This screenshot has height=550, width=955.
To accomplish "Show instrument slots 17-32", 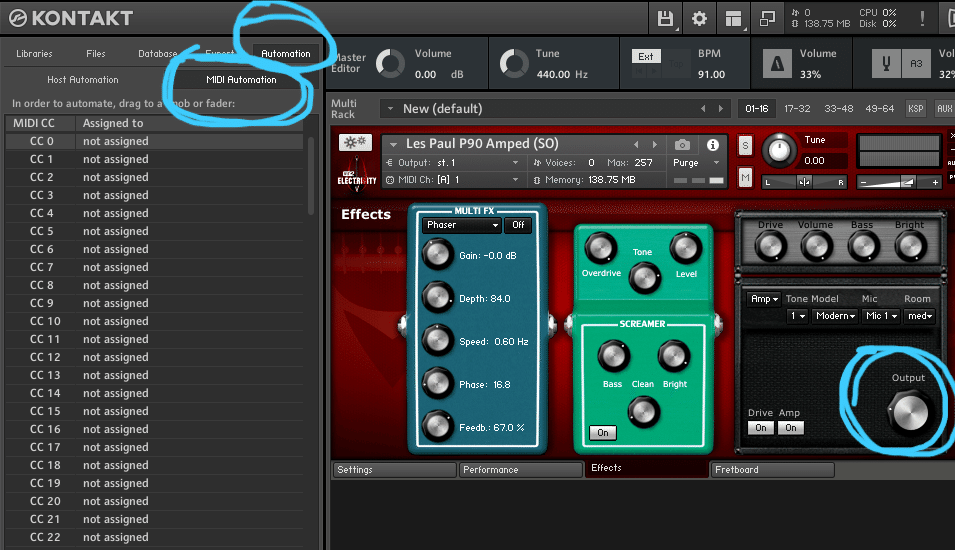I will coord(797,108).
